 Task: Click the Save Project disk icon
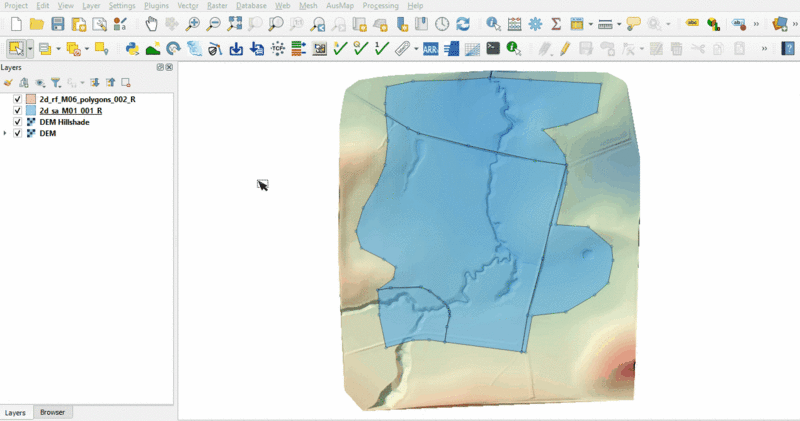point(58,24)
